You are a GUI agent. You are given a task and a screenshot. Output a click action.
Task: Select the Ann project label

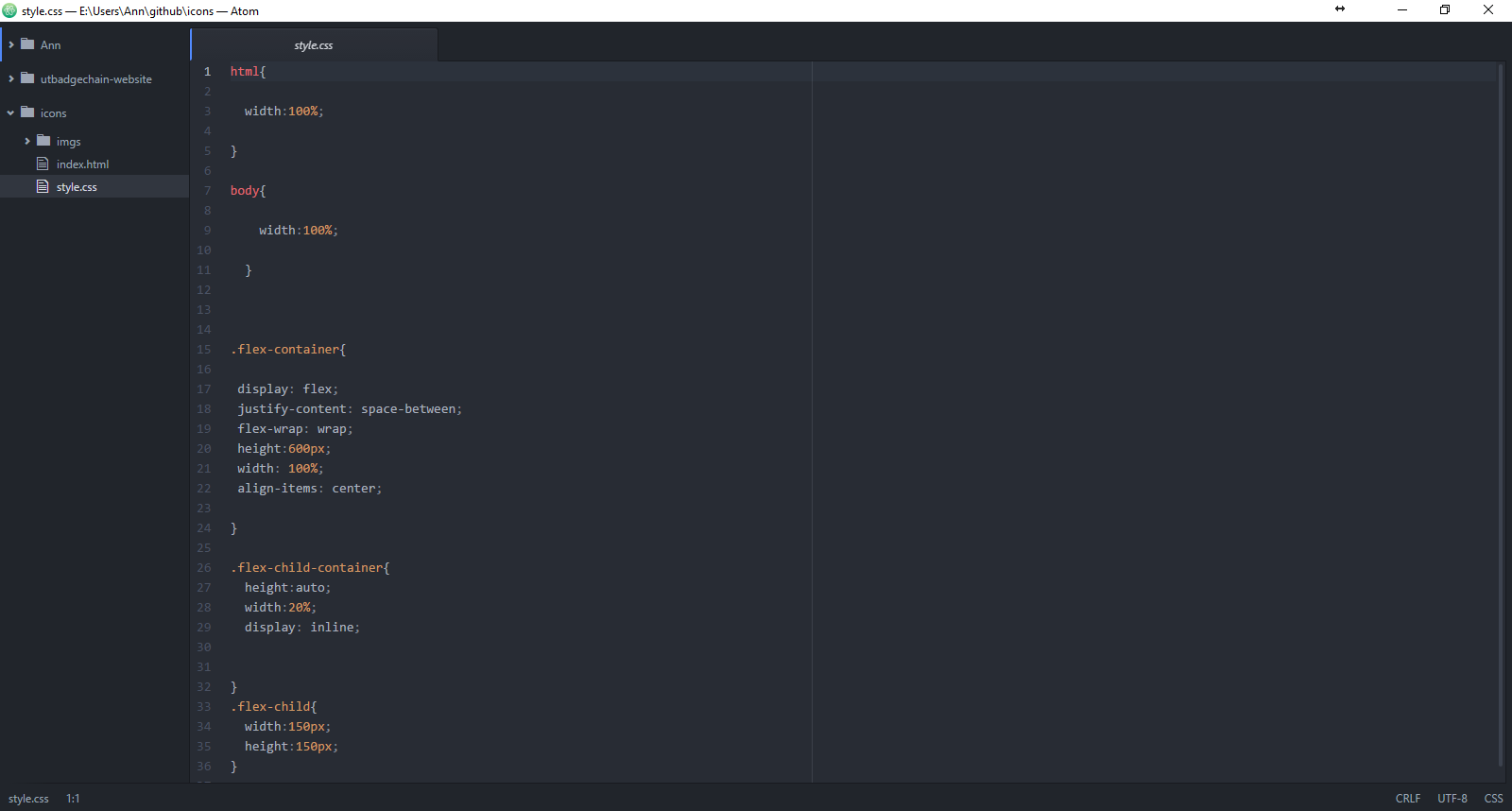pos(50,45)
